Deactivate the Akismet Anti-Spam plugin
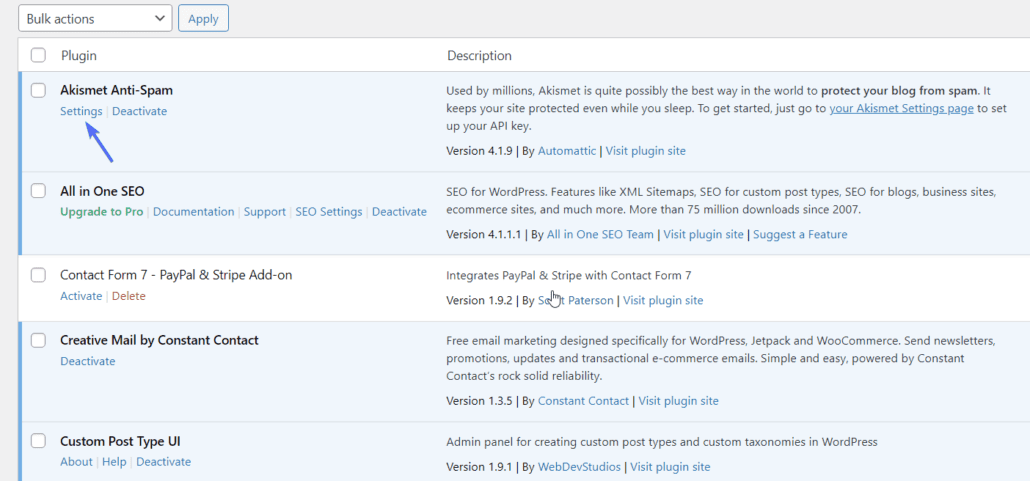 point(139,111)
